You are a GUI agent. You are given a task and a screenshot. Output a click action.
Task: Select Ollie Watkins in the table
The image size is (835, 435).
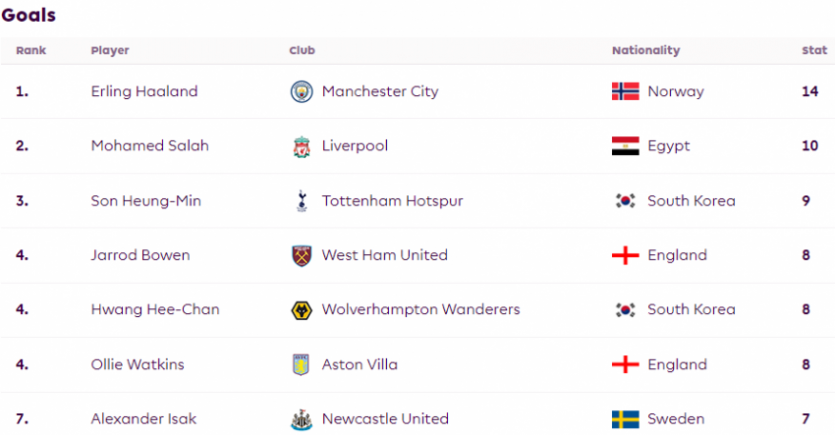[x=137, y=364]
